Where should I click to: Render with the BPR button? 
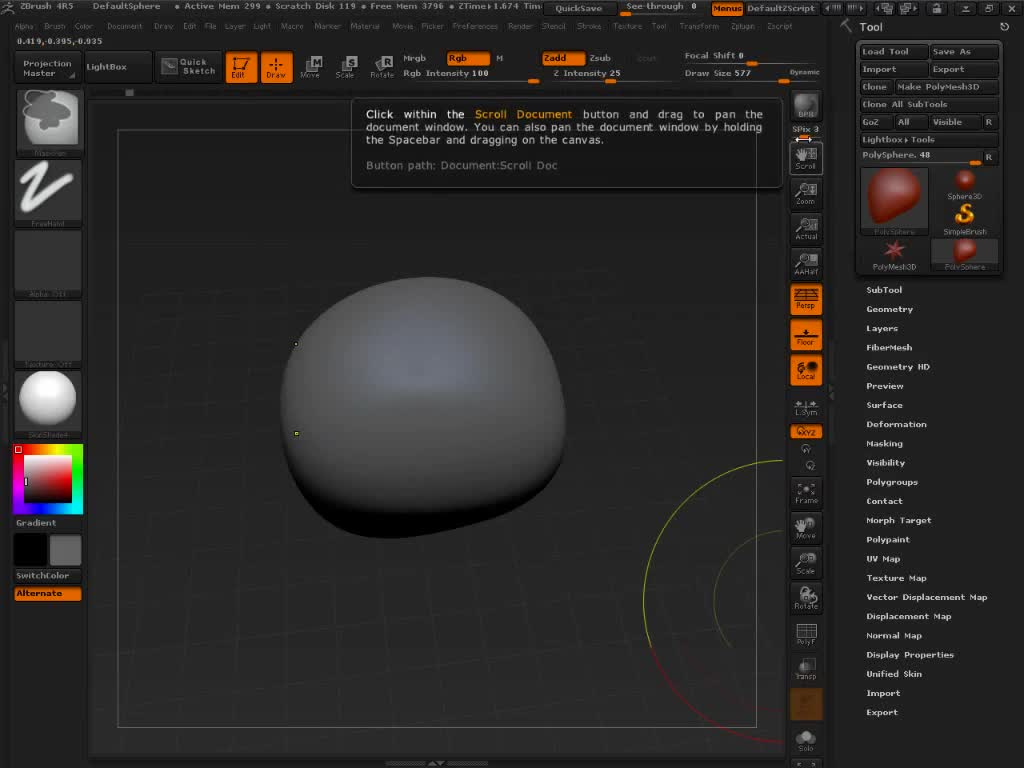pos(806,106)
